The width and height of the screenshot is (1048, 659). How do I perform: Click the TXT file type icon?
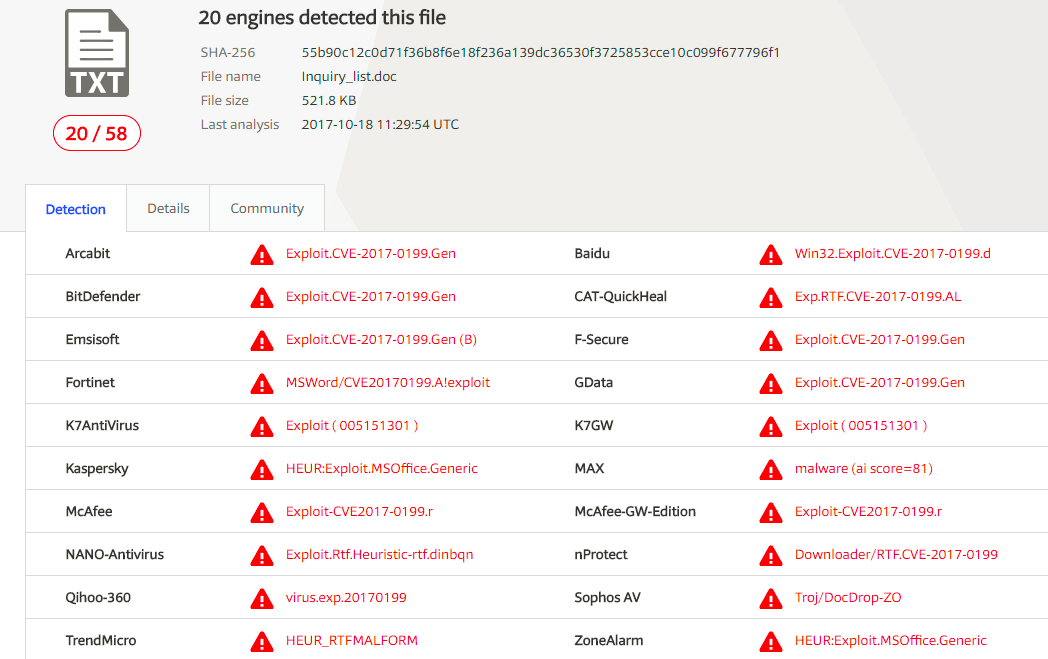(97, 53)
